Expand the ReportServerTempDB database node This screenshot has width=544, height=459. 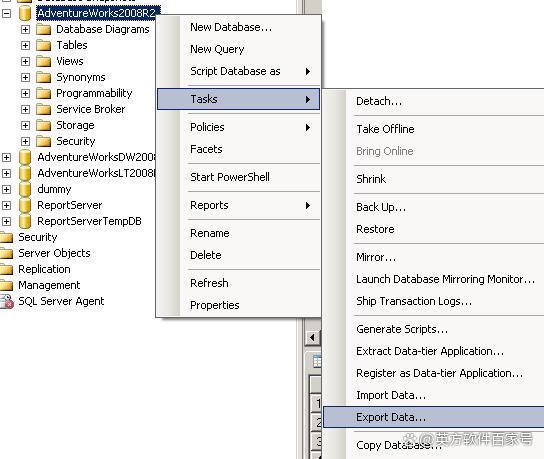tap(7, 221)
